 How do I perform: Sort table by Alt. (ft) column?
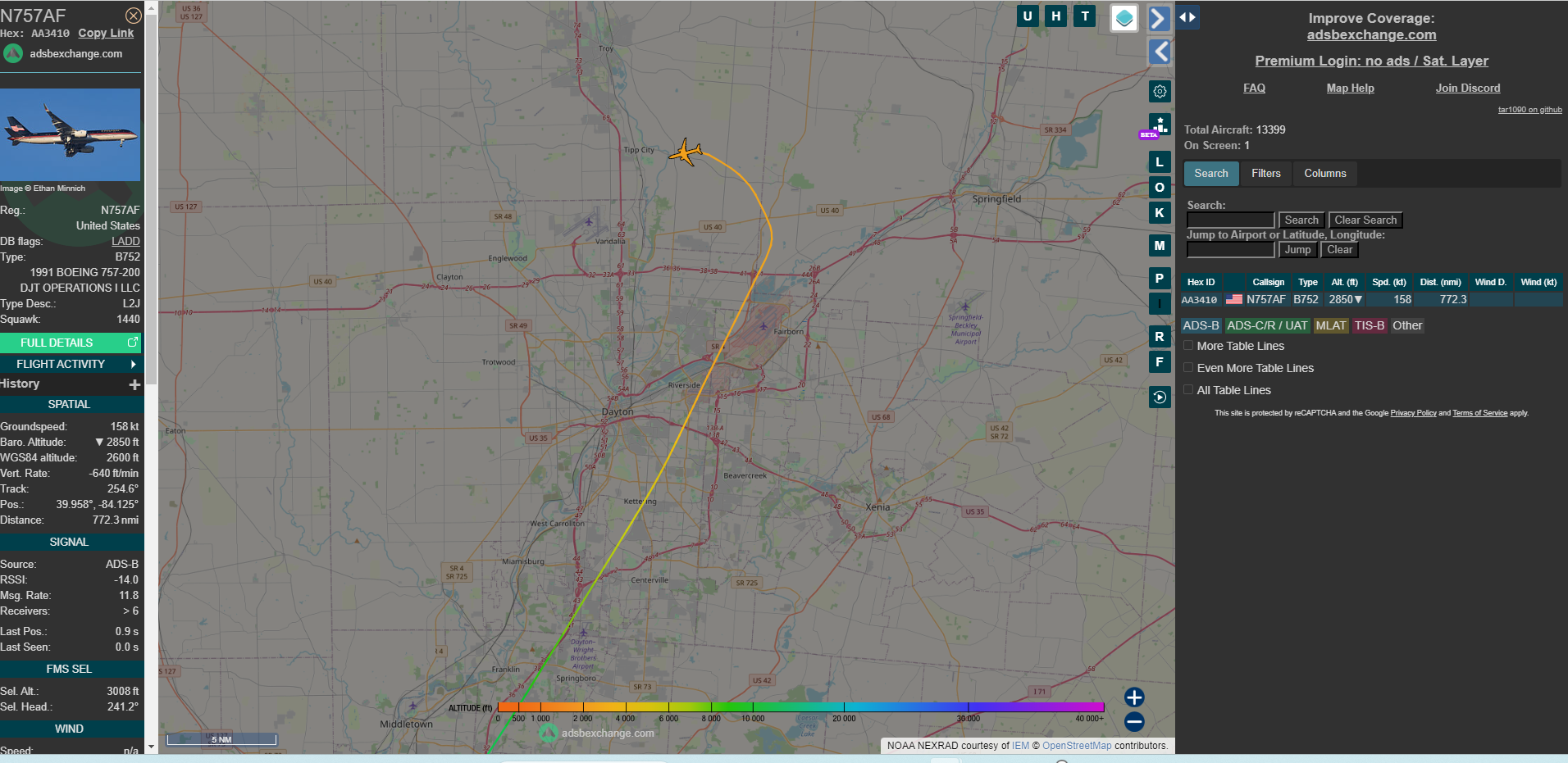click(1344, 282)
